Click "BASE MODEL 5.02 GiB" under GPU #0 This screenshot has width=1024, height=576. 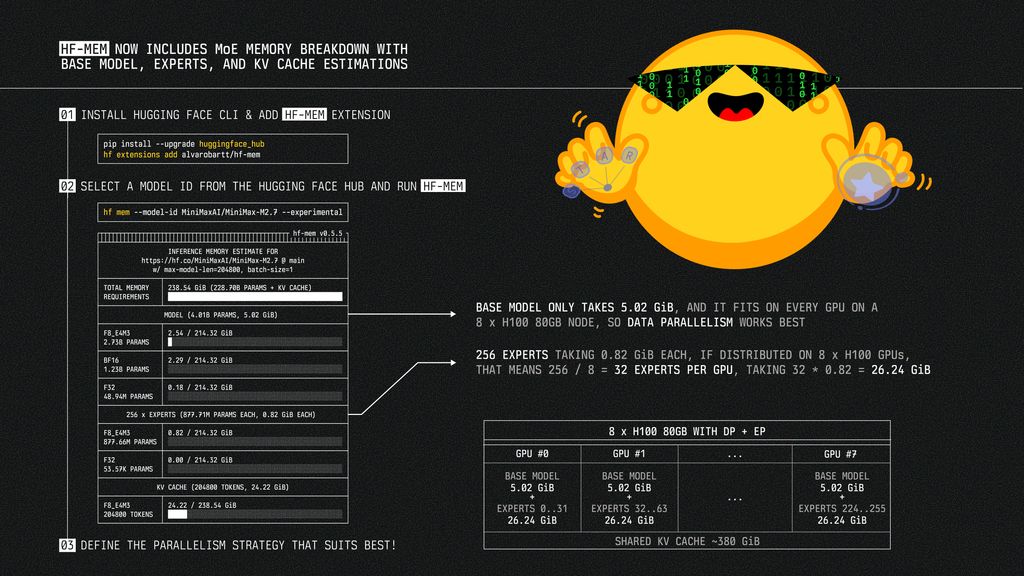pyautogui.click(x=532, y=482)
